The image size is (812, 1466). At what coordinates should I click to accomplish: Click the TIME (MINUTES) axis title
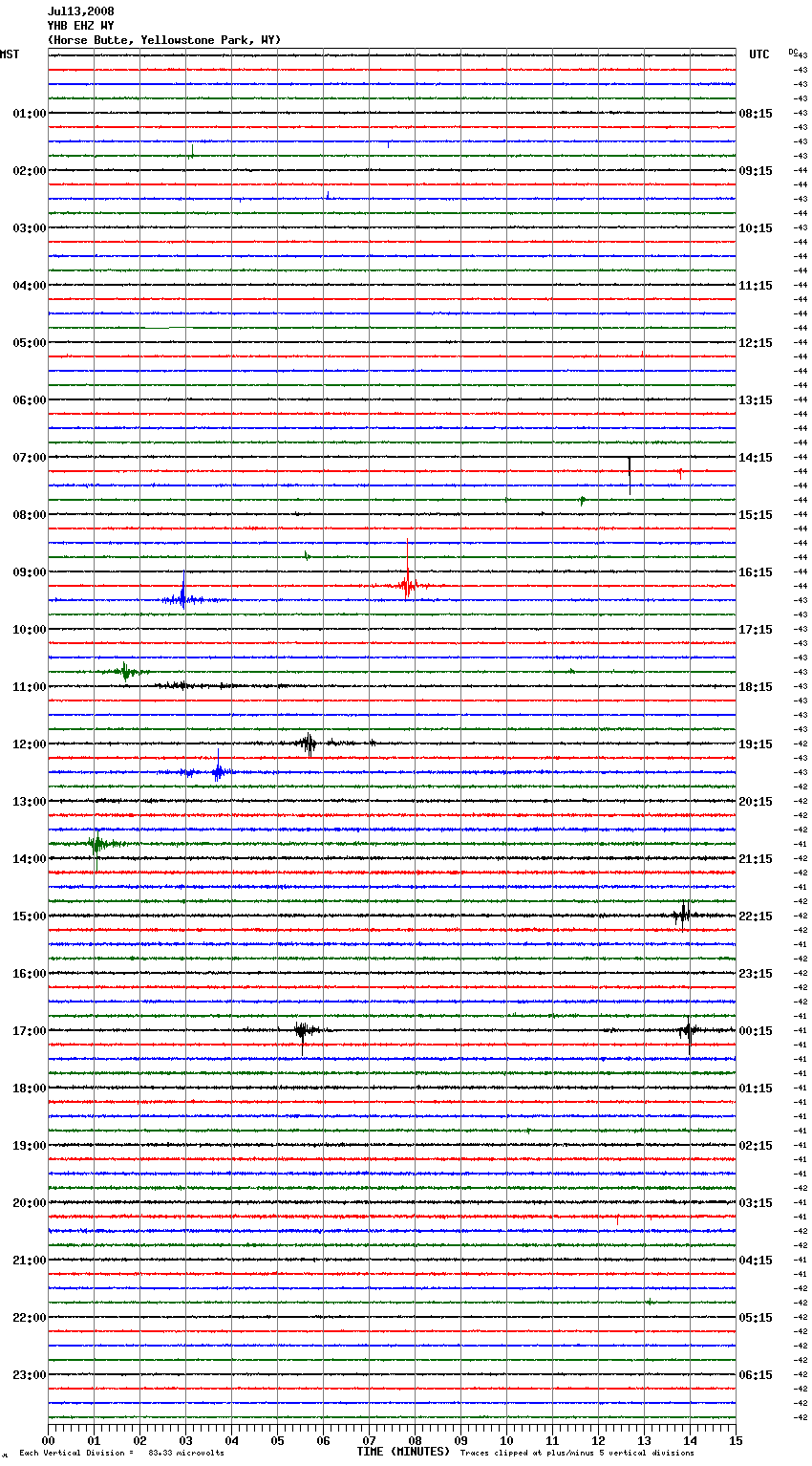click(x=403, y=1452)
